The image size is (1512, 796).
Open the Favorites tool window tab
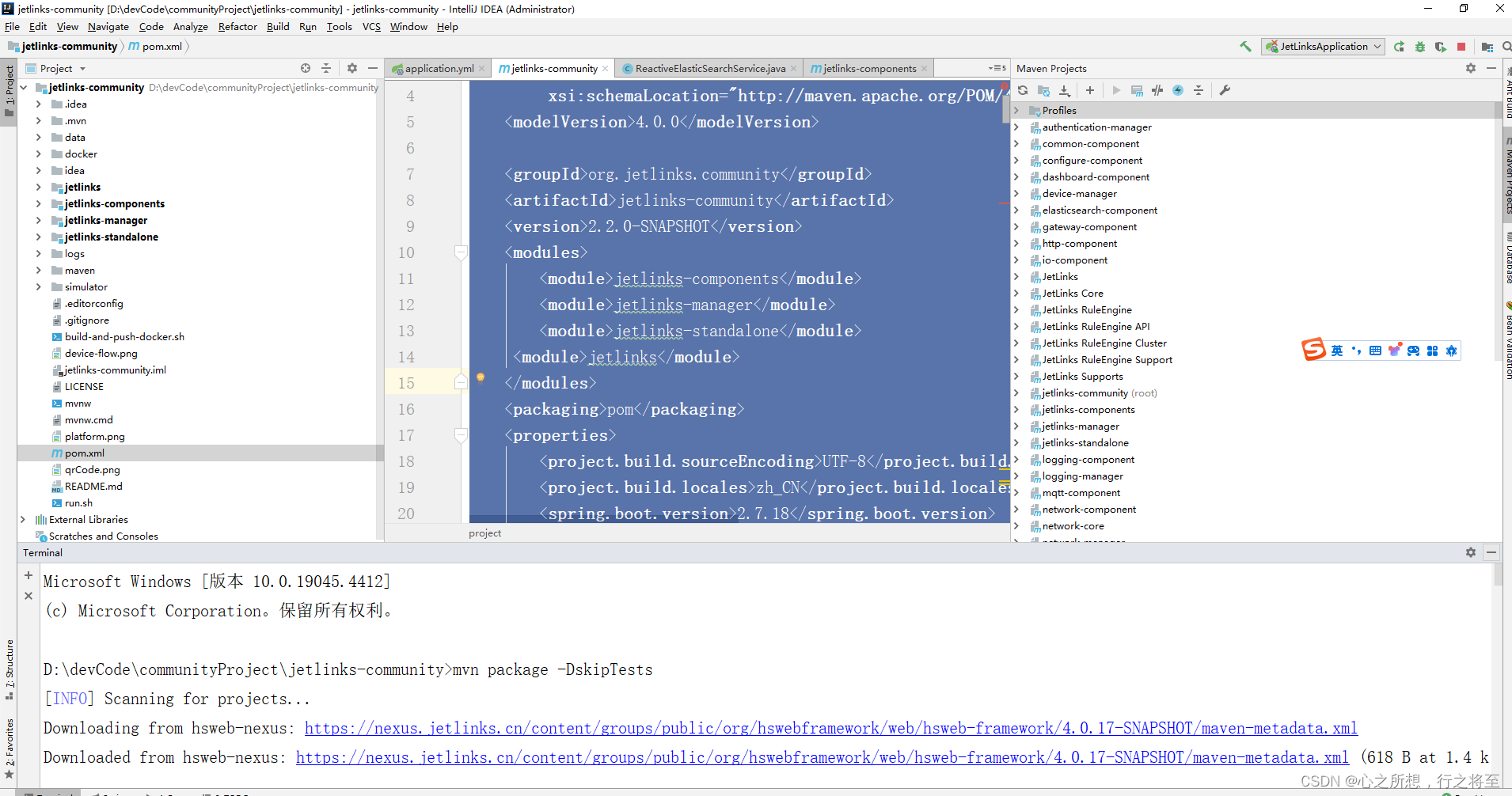(9, 748)
